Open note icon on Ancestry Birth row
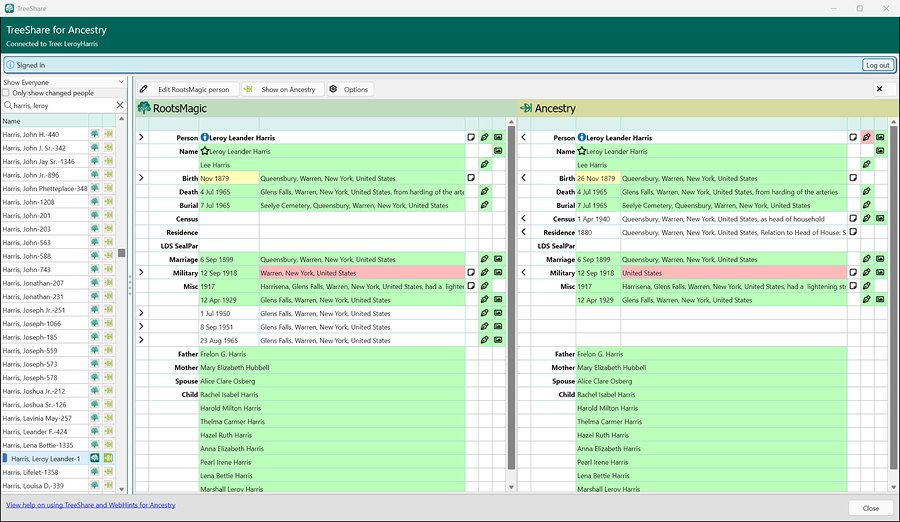 tap(853, 178)
